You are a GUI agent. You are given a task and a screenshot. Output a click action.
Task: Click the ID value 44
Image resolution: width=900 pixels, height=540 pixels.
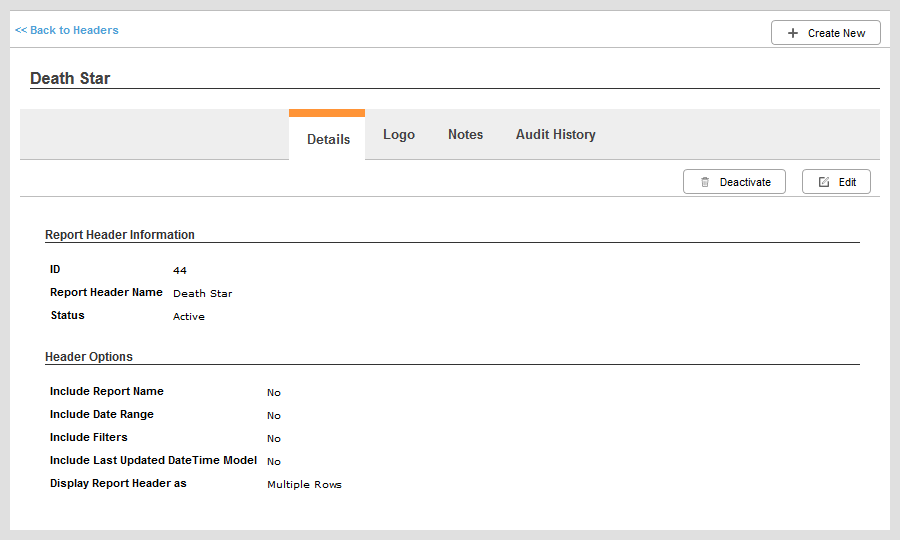click(x=180, y=270)
